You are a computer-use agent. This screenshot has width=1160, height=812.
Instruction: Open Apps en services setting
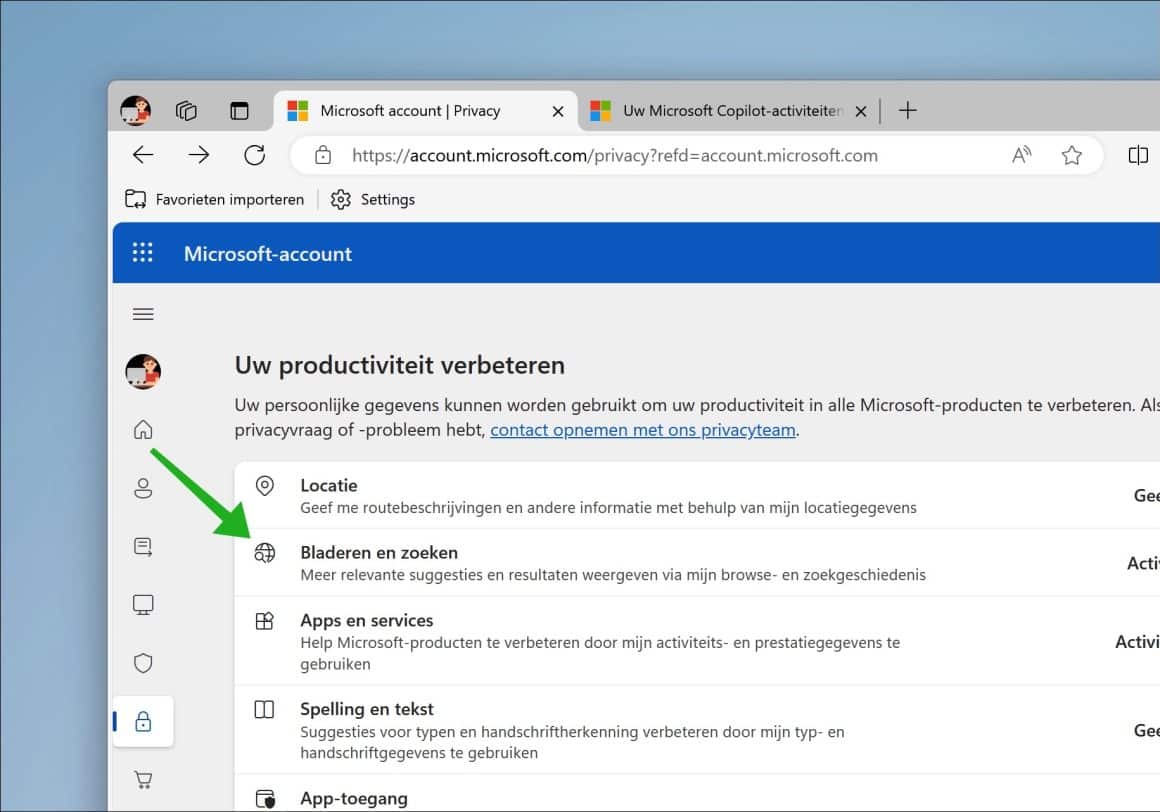coord(366,620)
